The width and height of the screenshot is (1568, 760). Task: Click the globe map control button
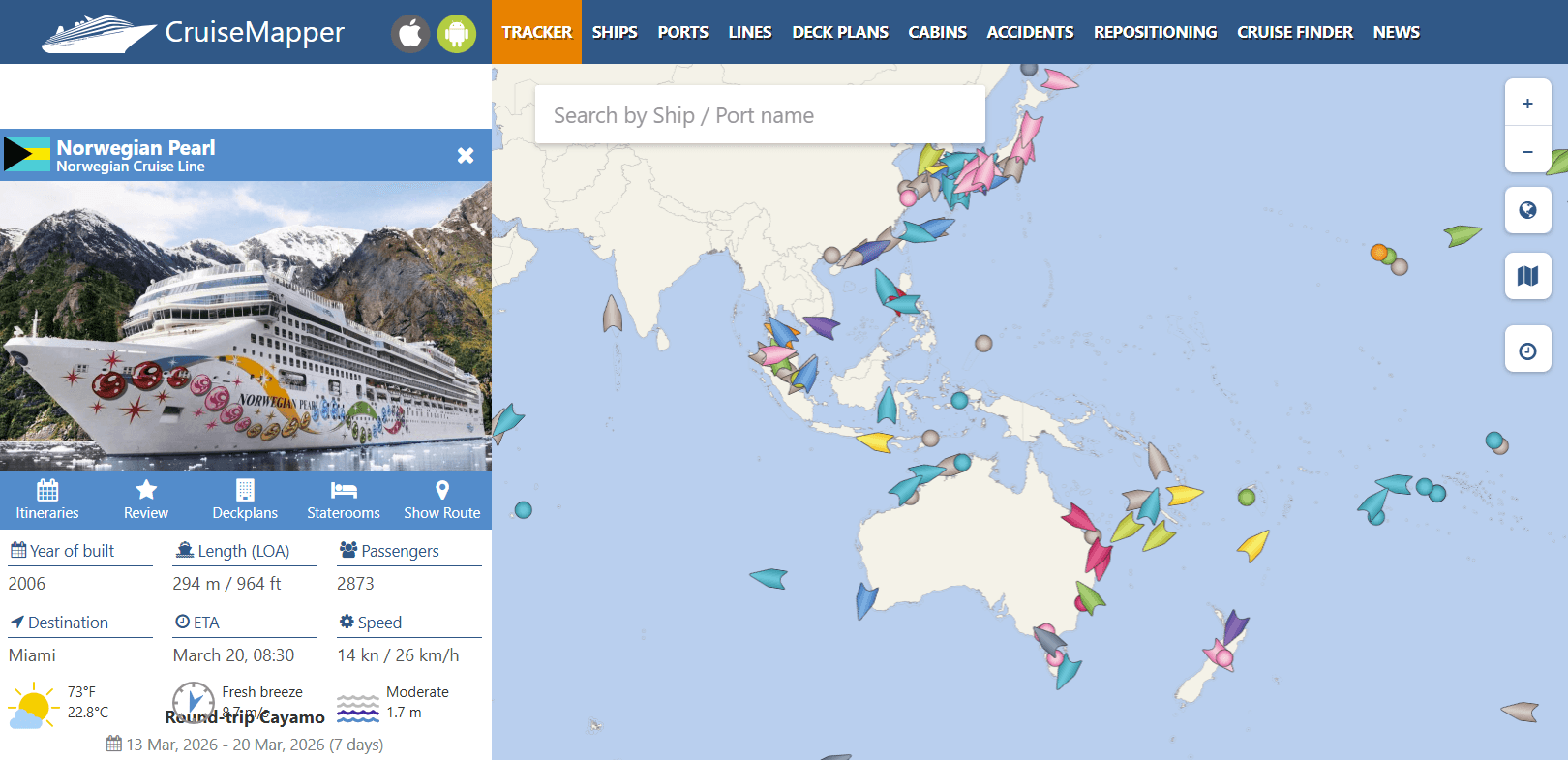(x=1528, y=210)
